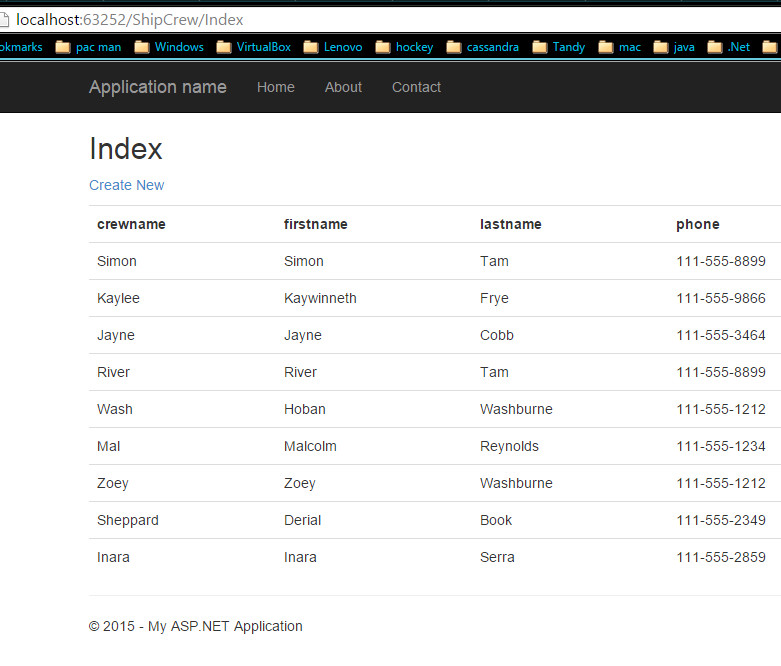This screenshot has height=666, width=781.
Task: Open the pac man bookmark folder
Action: pyautogui.click(x=87, y=47)
